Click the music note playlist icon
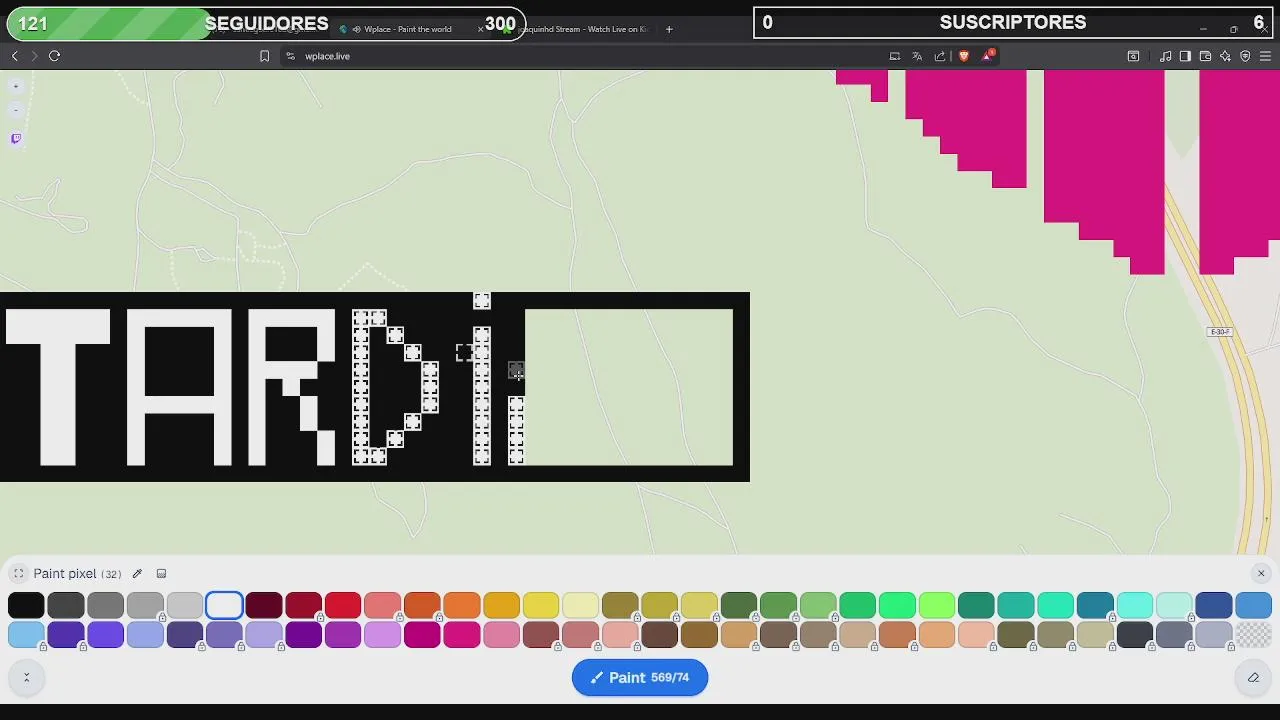This screenshot has width=1280, height=720. [1165, 56]
